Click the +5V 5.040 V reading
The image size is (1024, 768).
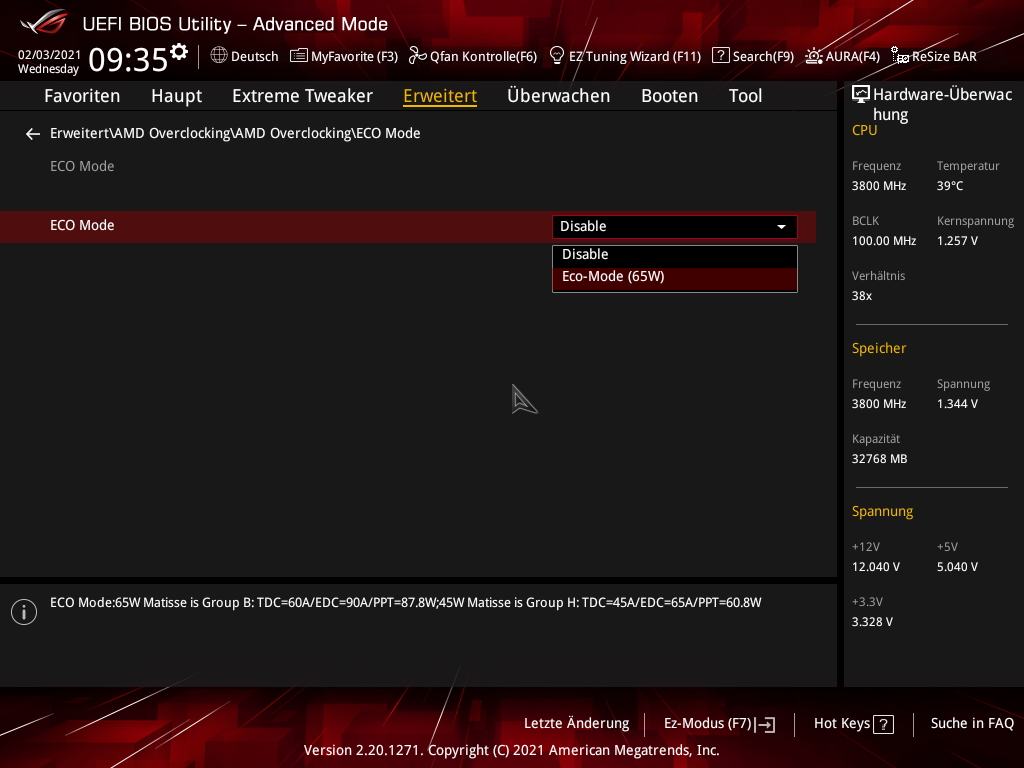pos(957,567)
